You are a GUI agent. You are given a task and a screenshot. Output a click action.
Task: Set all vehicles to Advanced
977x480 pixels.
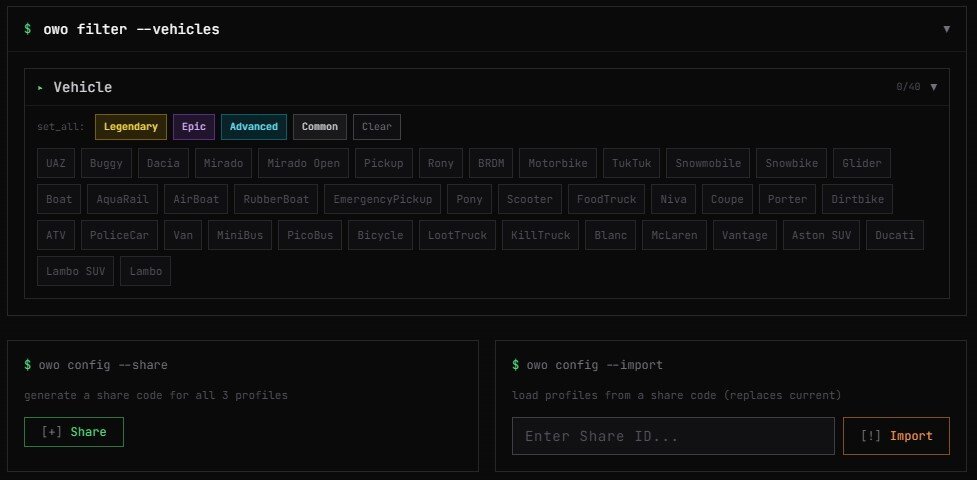(x=254, y=127)
